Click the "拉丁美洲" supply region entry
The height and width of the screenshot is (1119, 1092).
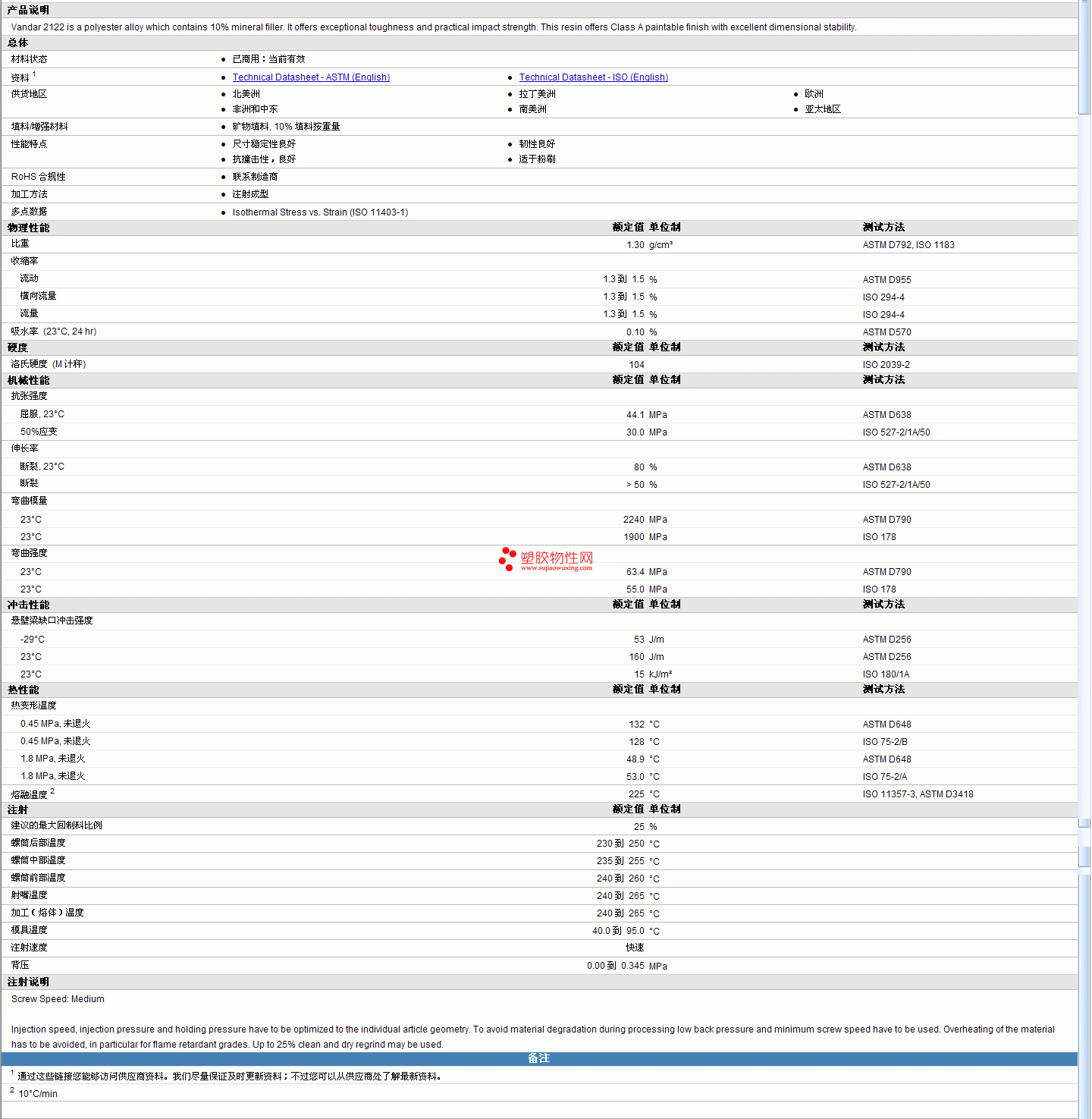coord(538,94)
